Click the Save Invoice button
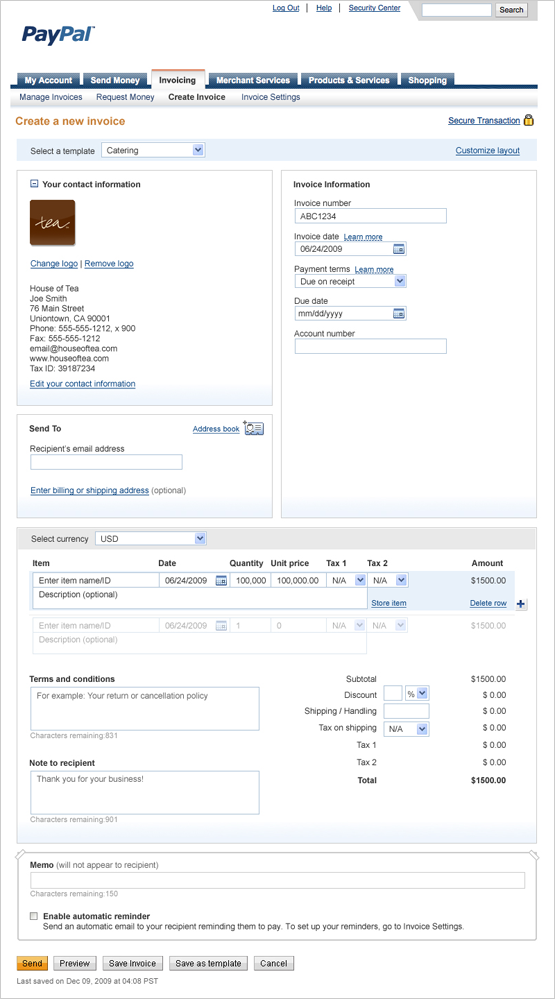The height and width of the screenshot is (999, 555). pyautogui.click(x=133, y=963)
